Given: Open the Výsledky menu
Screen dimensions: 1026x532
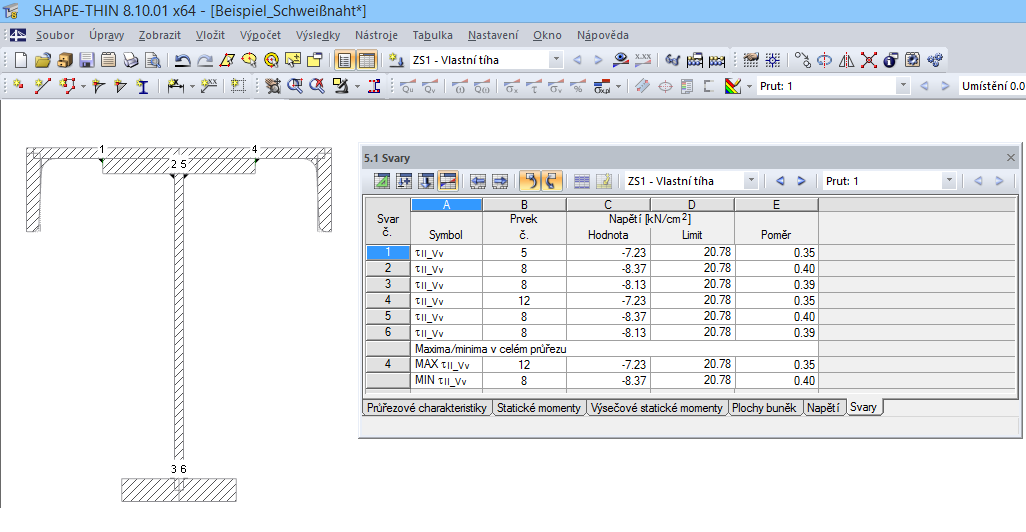Looking at the screenshot, I should [x=318, y=35].
